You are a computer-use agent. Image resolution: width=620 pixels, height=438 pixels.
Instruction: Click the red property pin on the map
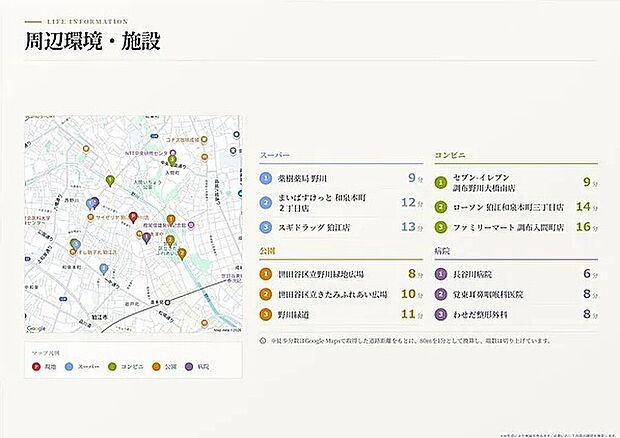tap(133, 217)
